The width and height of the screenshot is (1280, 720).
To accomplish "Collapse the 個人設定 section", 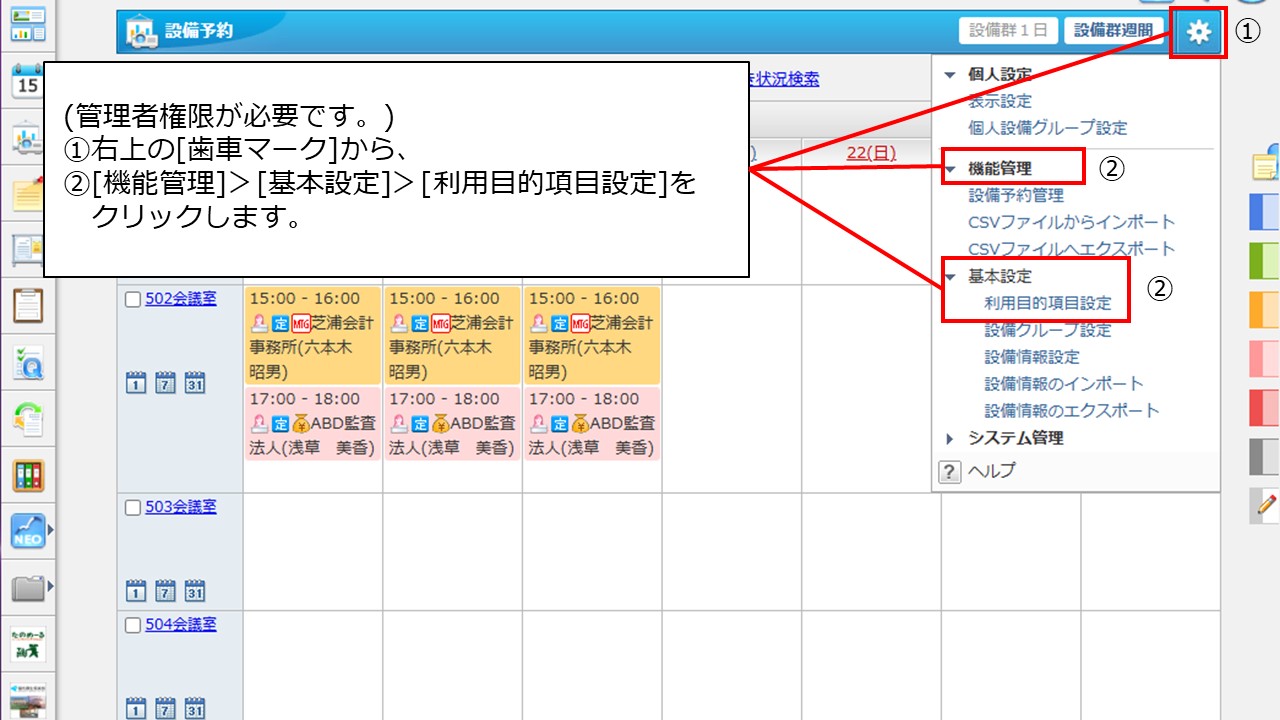I will click(x=950, y=75).
